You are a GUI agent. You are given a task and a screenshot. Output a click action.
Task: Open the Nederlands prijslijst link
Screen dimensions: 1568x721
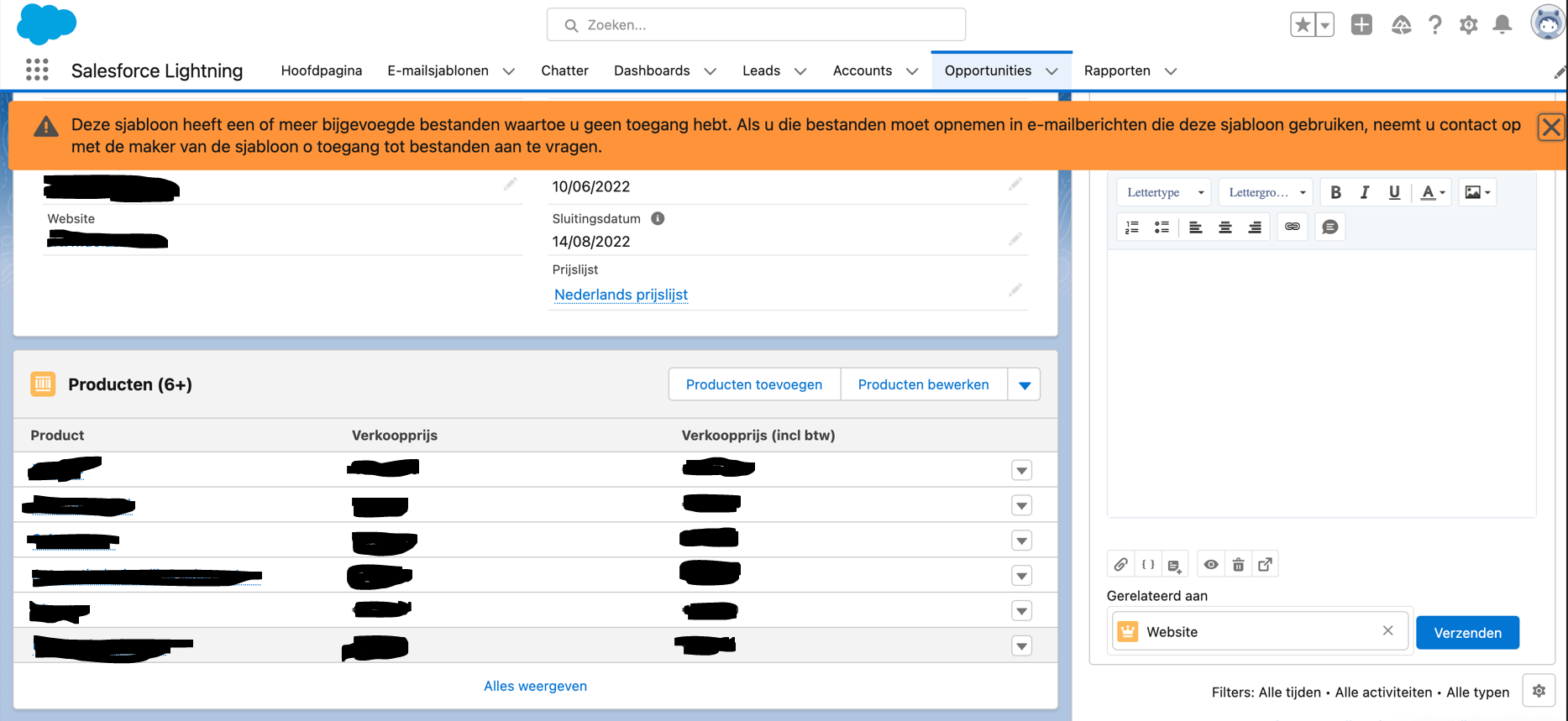point(621,295)
